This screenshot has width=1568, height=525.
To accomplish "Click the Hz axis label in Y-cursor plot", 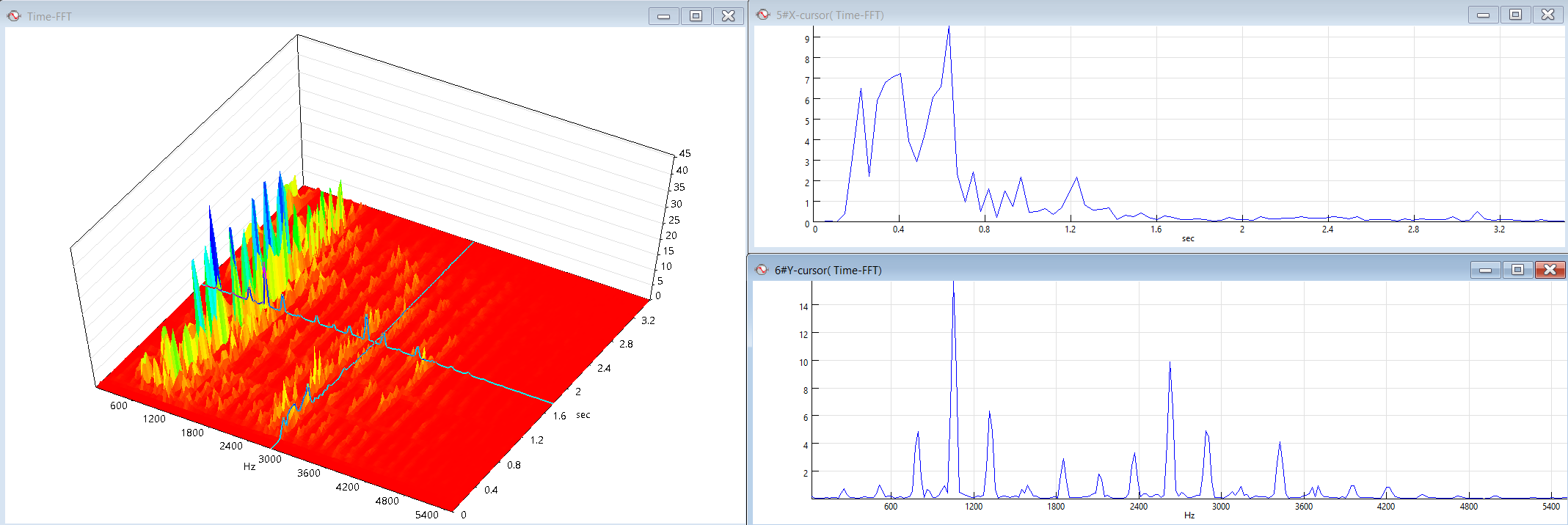I will tap(1189, 515).
